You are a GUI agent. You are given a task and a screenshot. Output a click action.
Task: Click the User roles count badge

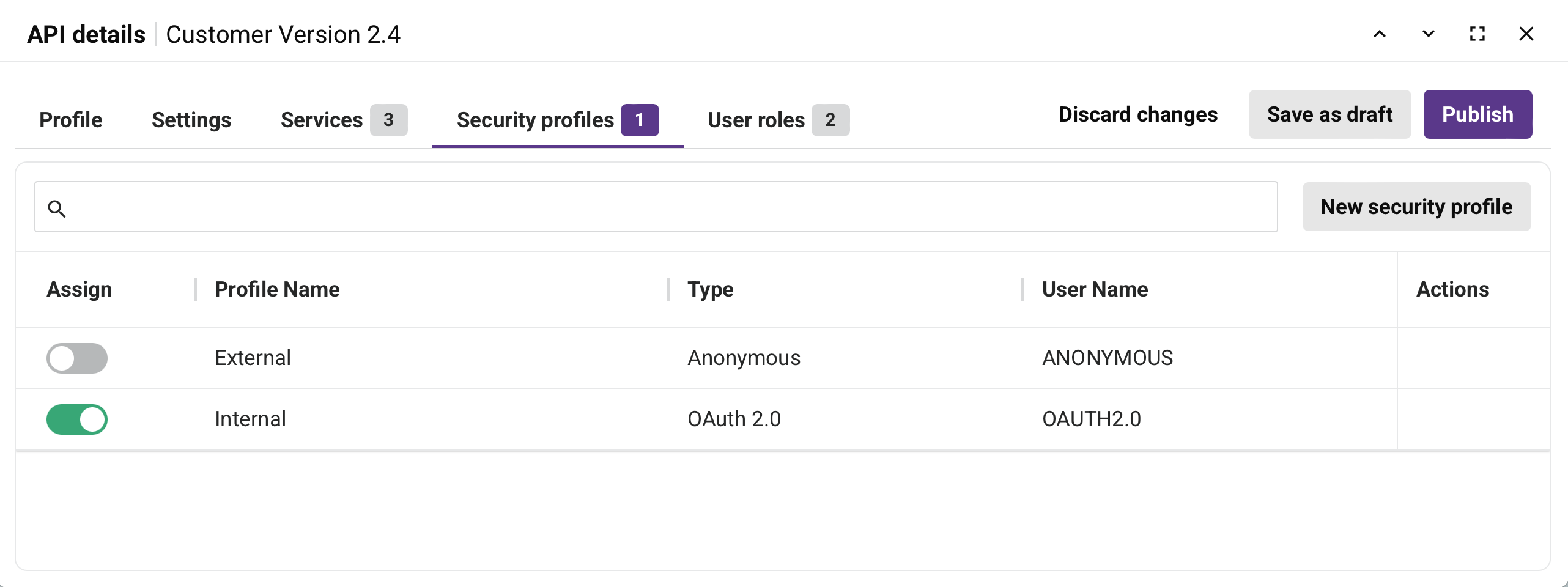830,120
